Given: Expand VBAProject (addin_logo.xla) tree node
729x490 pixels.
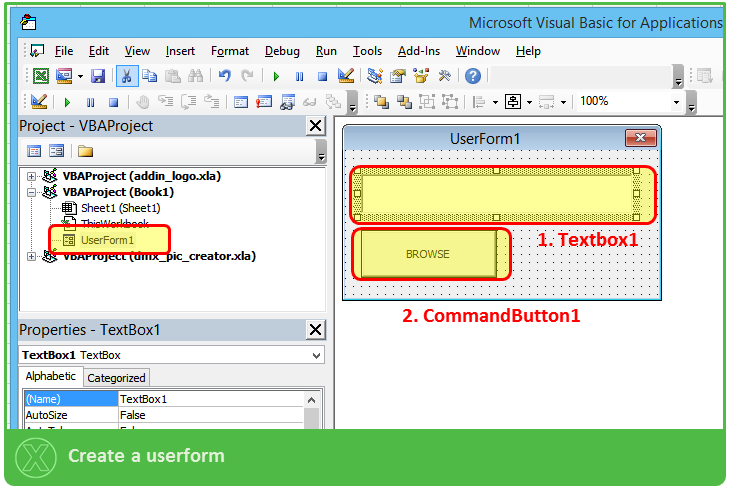Looking at the screenshot, I should [x=31, y=176].
